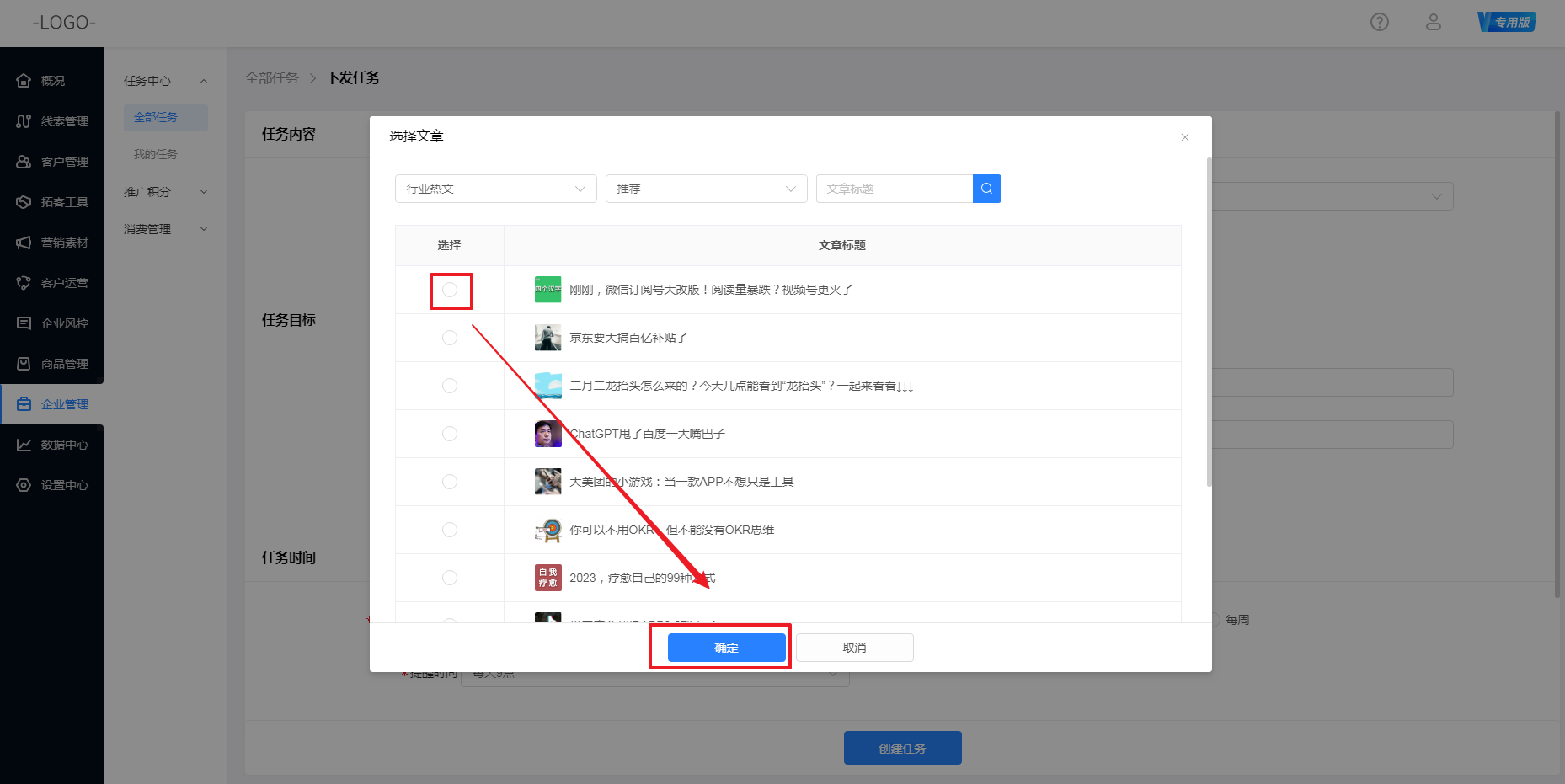Image resolution: width=1565 pixels, height=784 pixels.
Task: Focus the 文章标题 search input
Action: tap(894, 189)
